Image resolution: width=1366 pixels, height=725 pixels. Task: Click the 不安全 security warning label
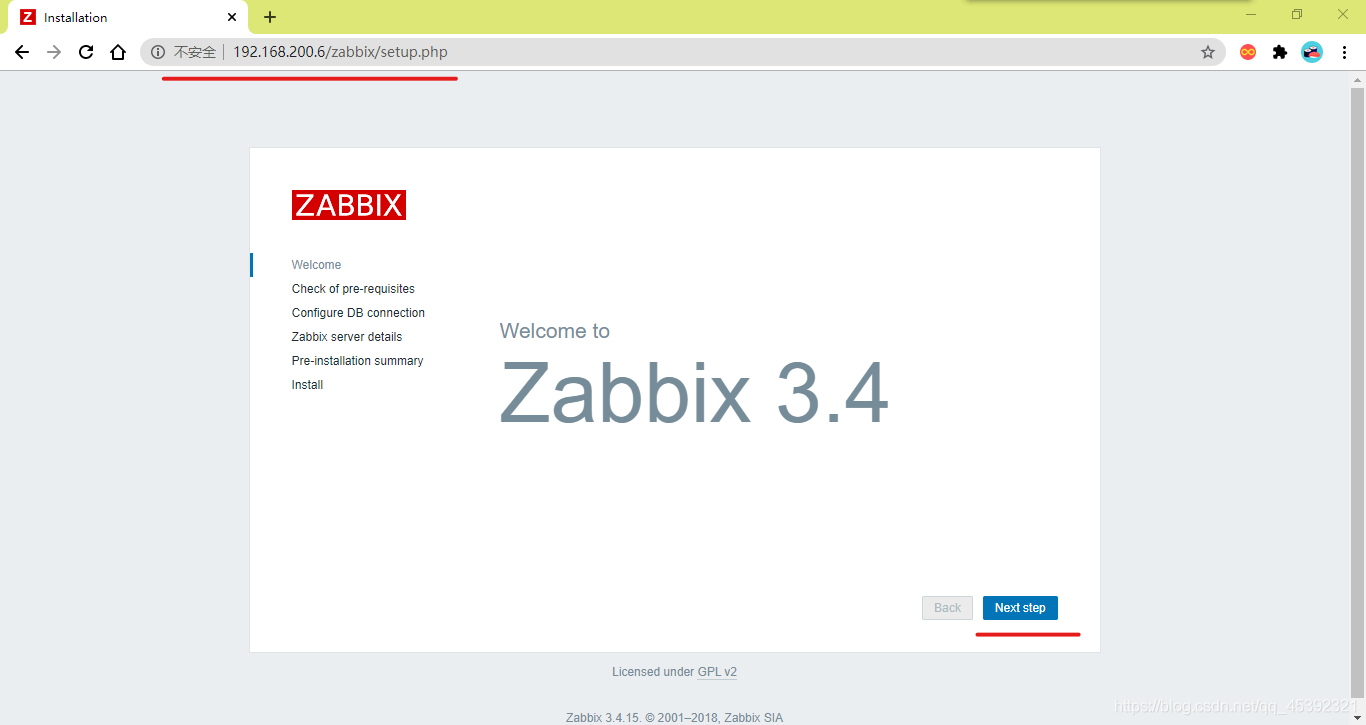click(x=195, y=52)
